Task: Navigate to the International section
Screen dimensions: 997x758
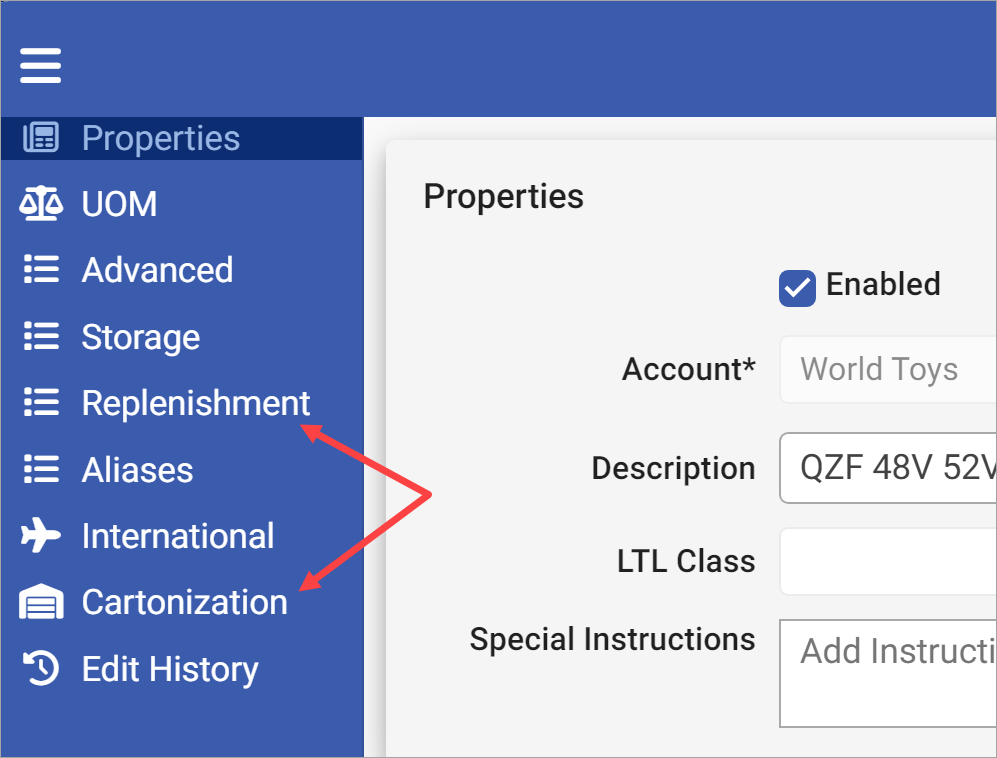Action: (x=177, y=536)
